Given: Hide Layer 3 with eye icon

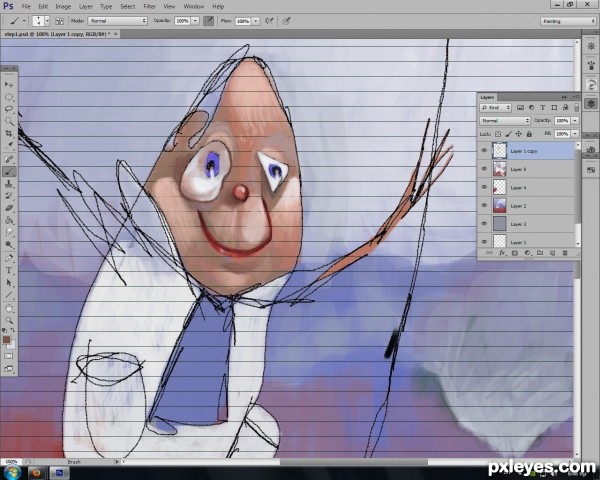Looking at the screenshot, I should point(484,224).
